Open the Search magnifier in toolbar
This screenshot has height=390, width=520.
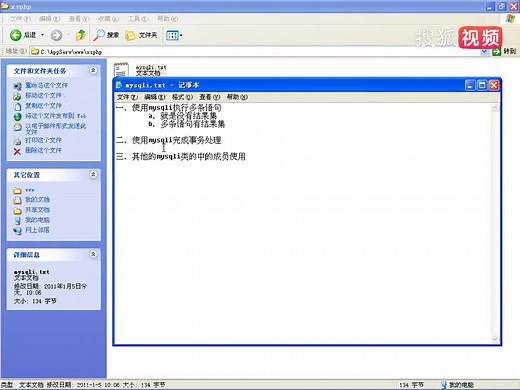pyautogui.click(x=106, y=35)
